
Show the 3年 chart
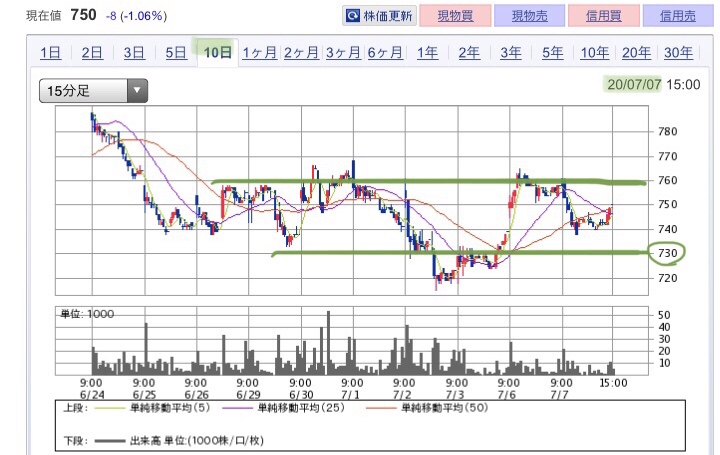(x=511, y=53)
